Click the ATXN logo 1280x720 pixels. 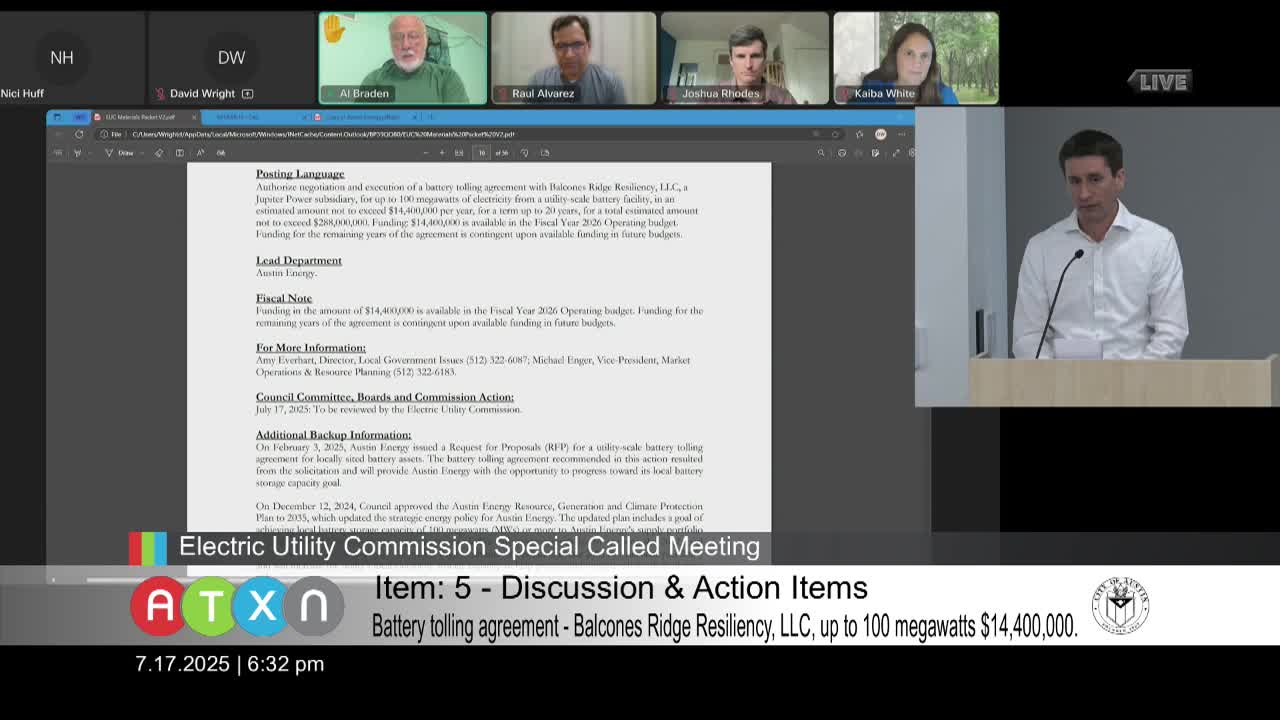click(x=237, y=606)
